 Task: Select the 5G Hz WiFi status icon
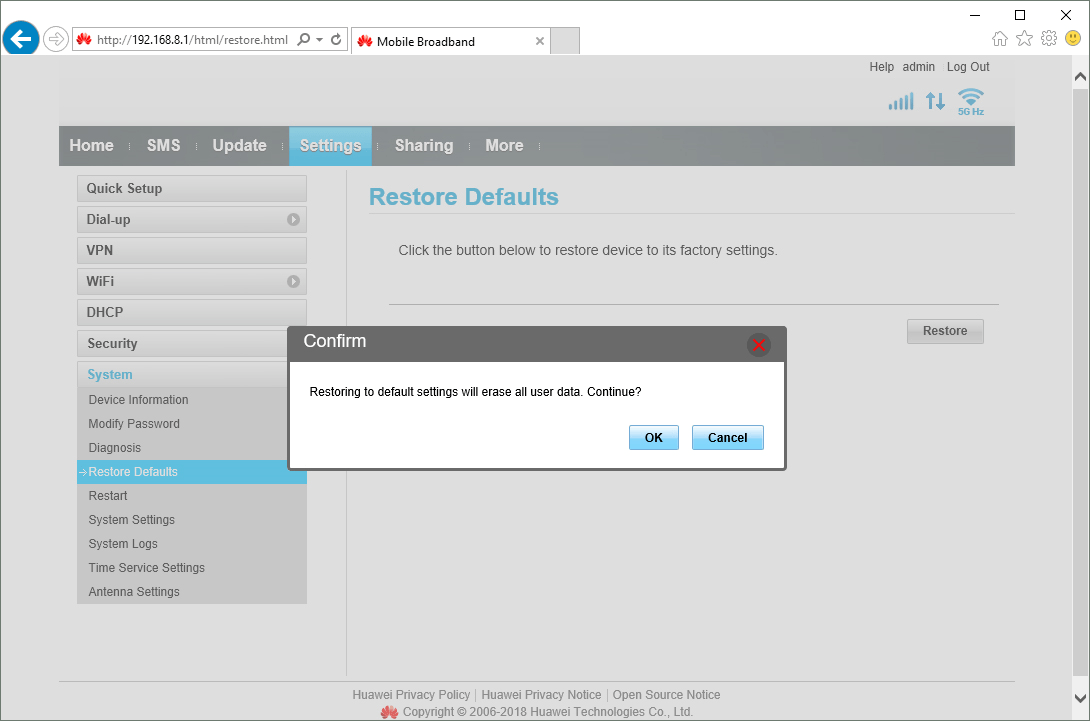(x=969, y=100)
